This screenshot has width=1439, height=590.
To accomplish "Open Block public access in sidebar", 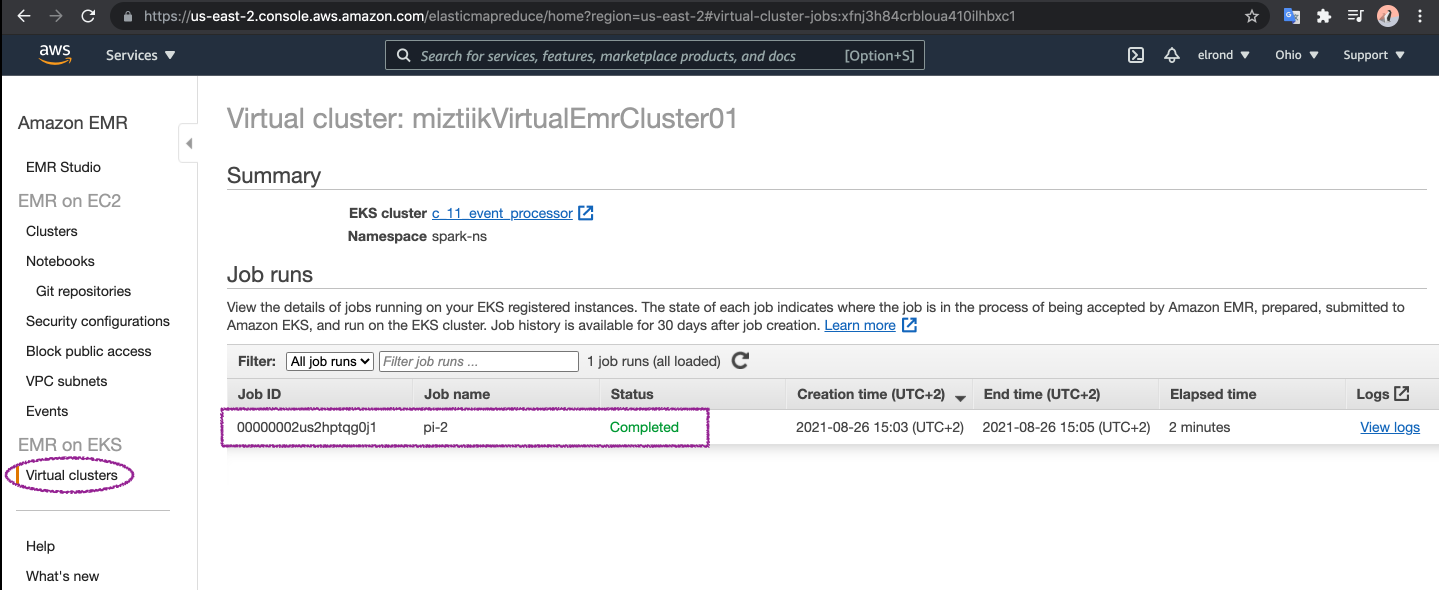I will tap(89, 351).
